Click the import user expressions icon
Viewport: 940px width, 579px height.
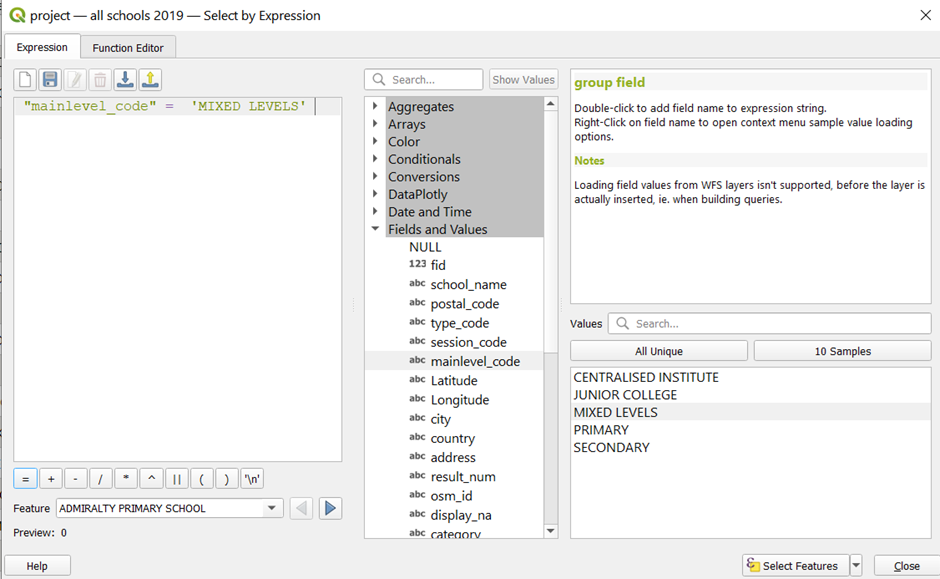coord(125,80)
